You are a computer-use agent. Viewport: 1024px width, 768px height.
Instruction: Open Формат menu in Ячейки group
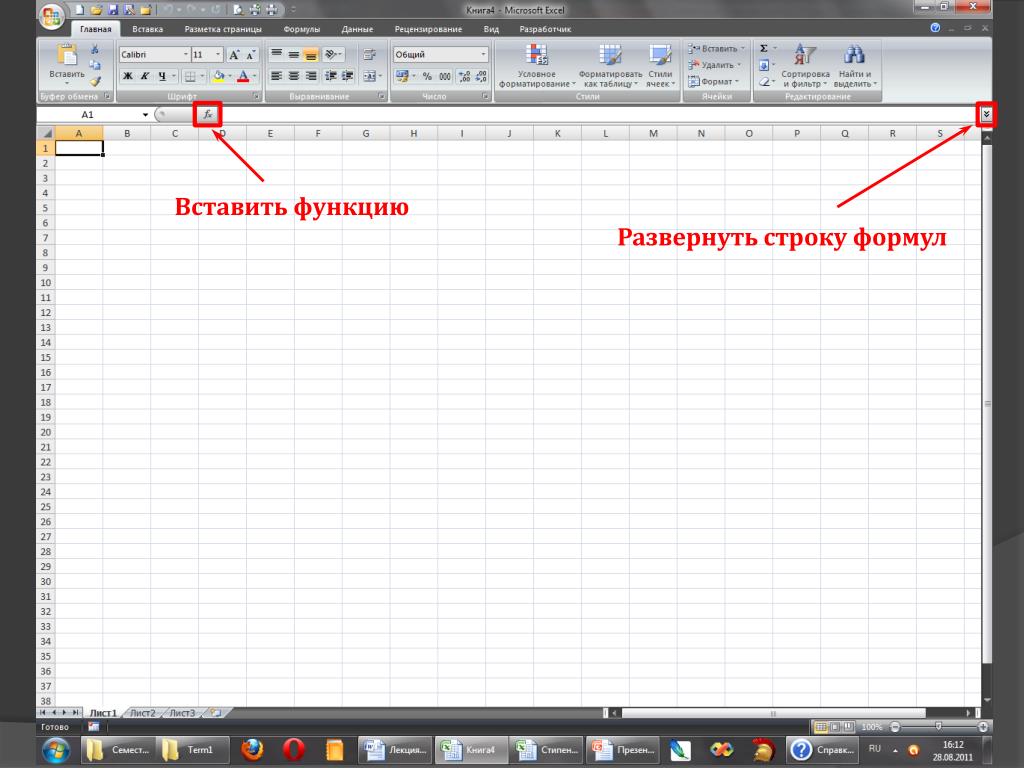[x=713, y=82]
